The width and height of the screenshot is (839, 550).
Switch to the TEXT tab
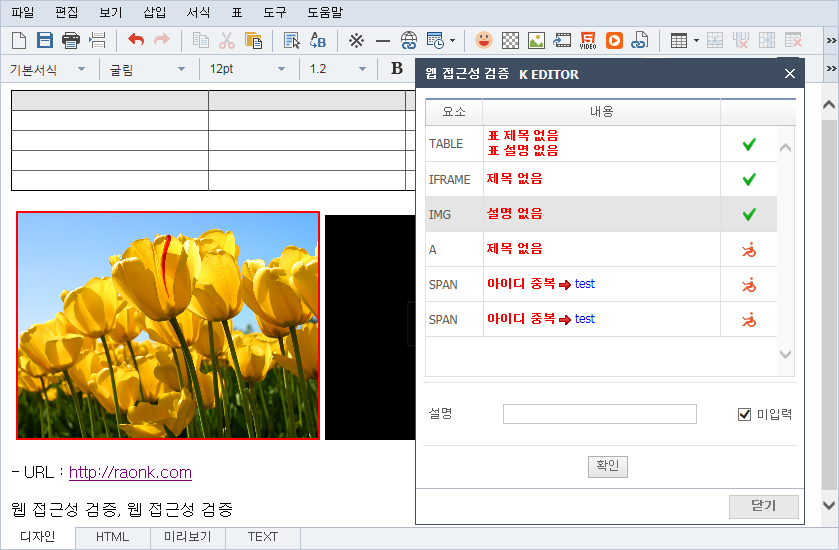[263, 537]
